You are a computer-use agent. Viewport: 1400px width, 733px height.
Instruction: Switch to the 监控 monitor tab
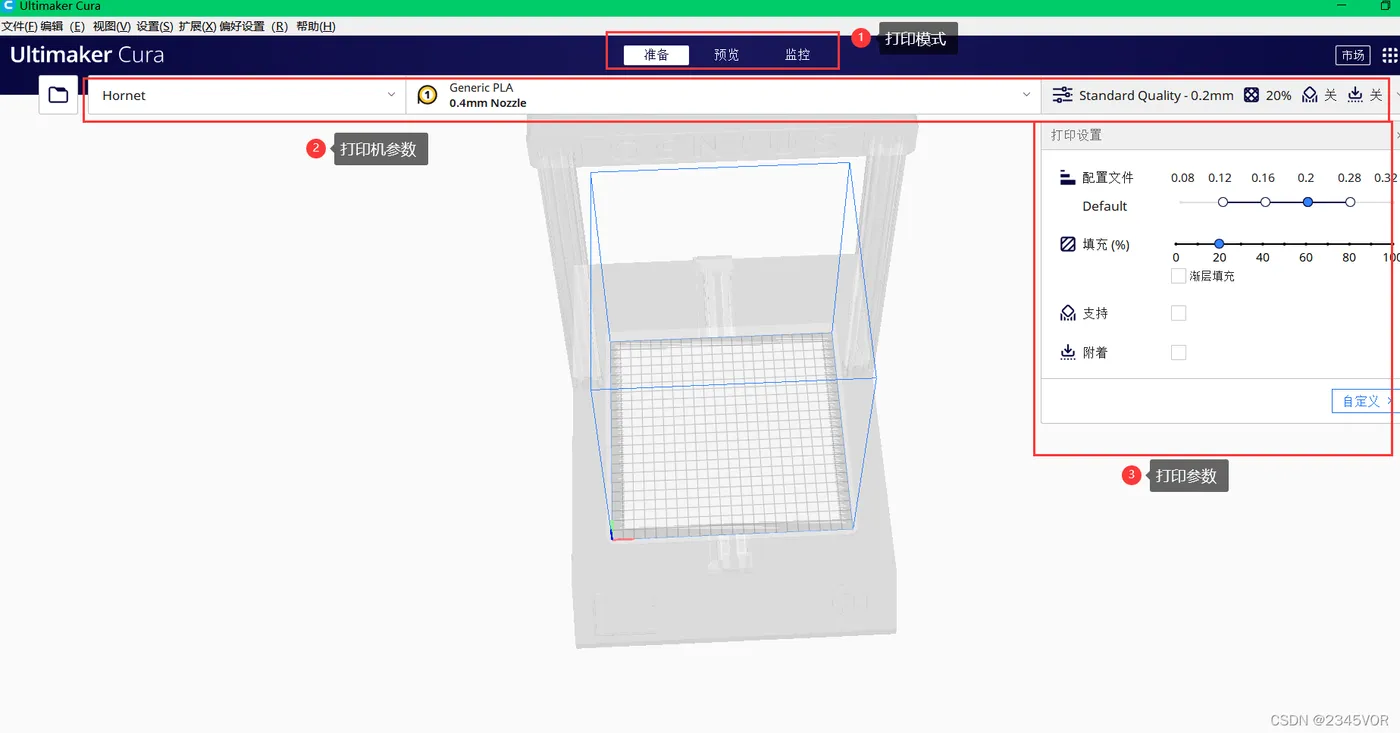point(798,55)
